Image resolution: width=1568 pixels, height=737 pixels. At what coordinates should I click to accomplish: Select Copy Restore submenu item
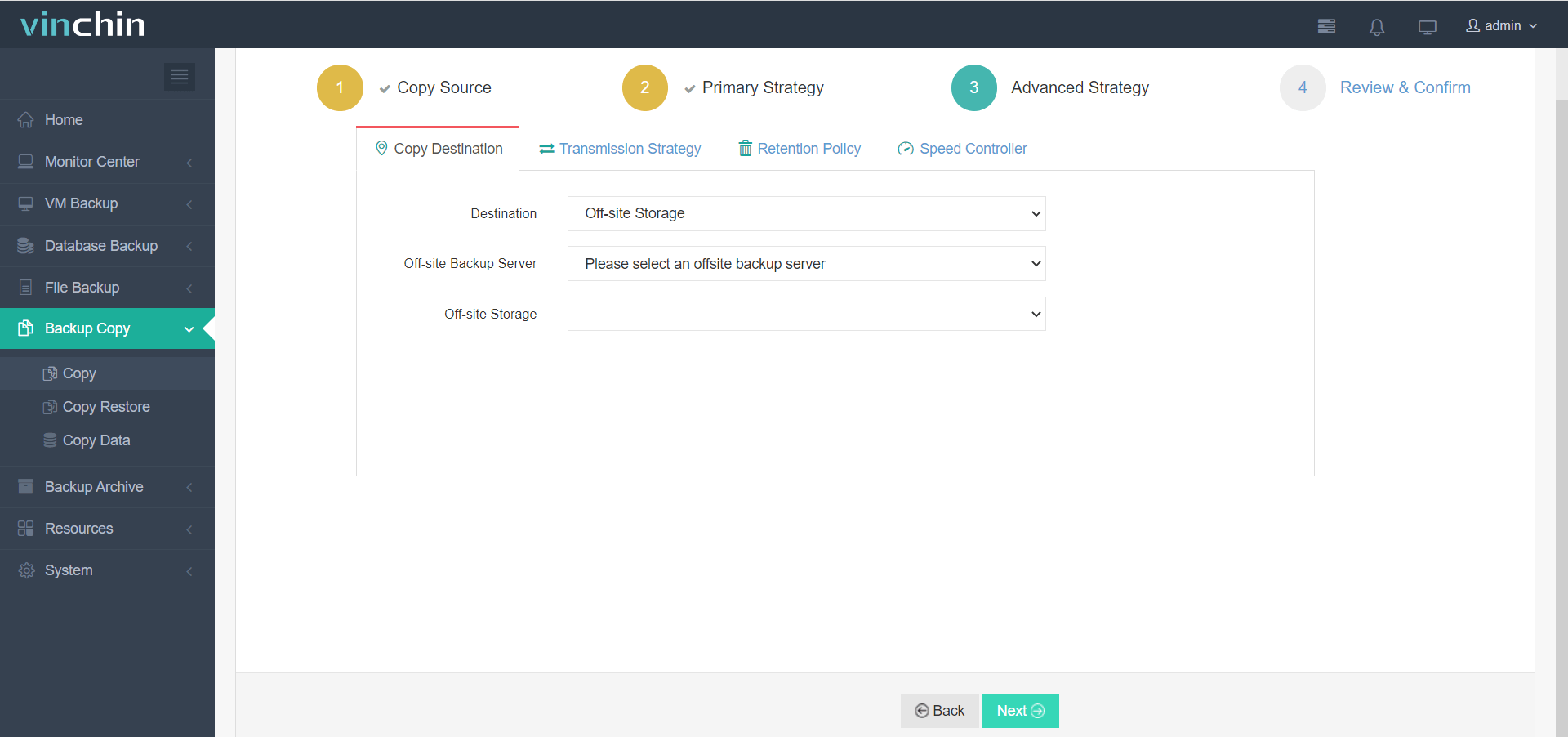107,407
